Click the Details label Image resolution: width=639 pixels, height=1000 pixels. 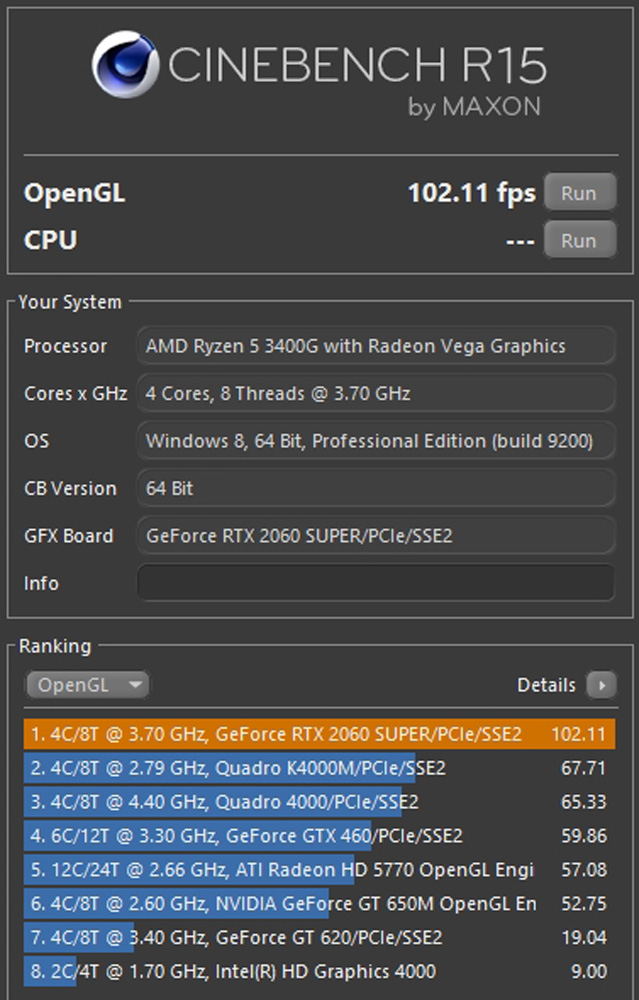coord(546,685)
